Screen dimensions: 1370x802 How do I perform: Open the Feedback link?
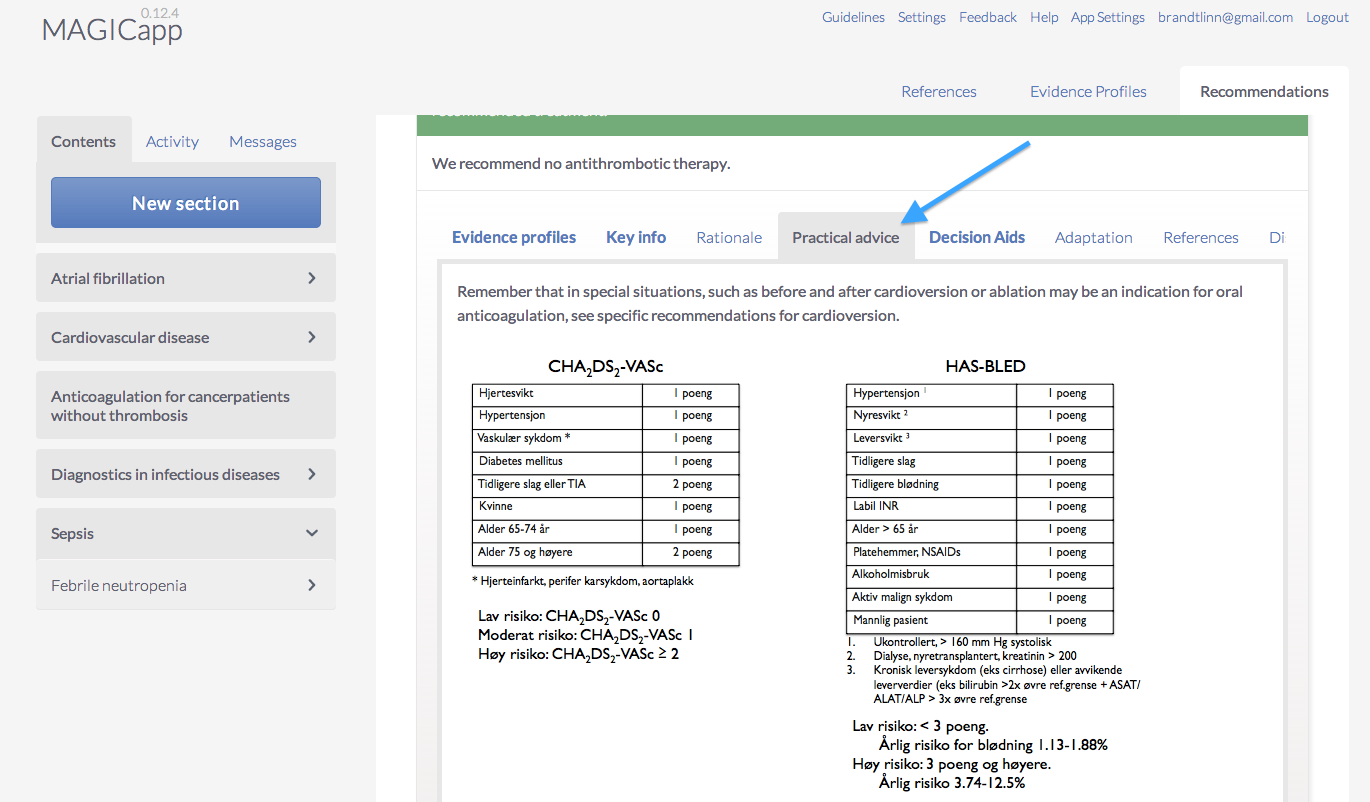[988, 17]
